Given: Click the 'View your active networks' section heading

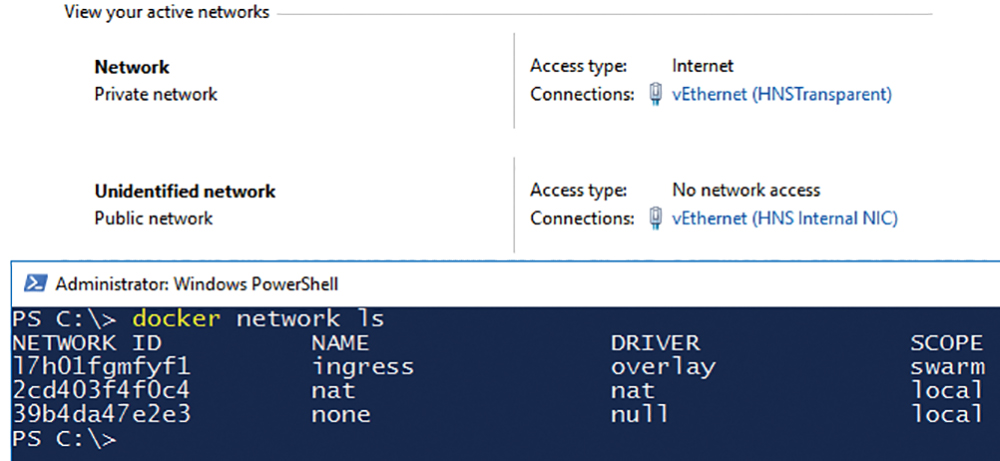Looking at the screenshot, I should tap(166, 12).
